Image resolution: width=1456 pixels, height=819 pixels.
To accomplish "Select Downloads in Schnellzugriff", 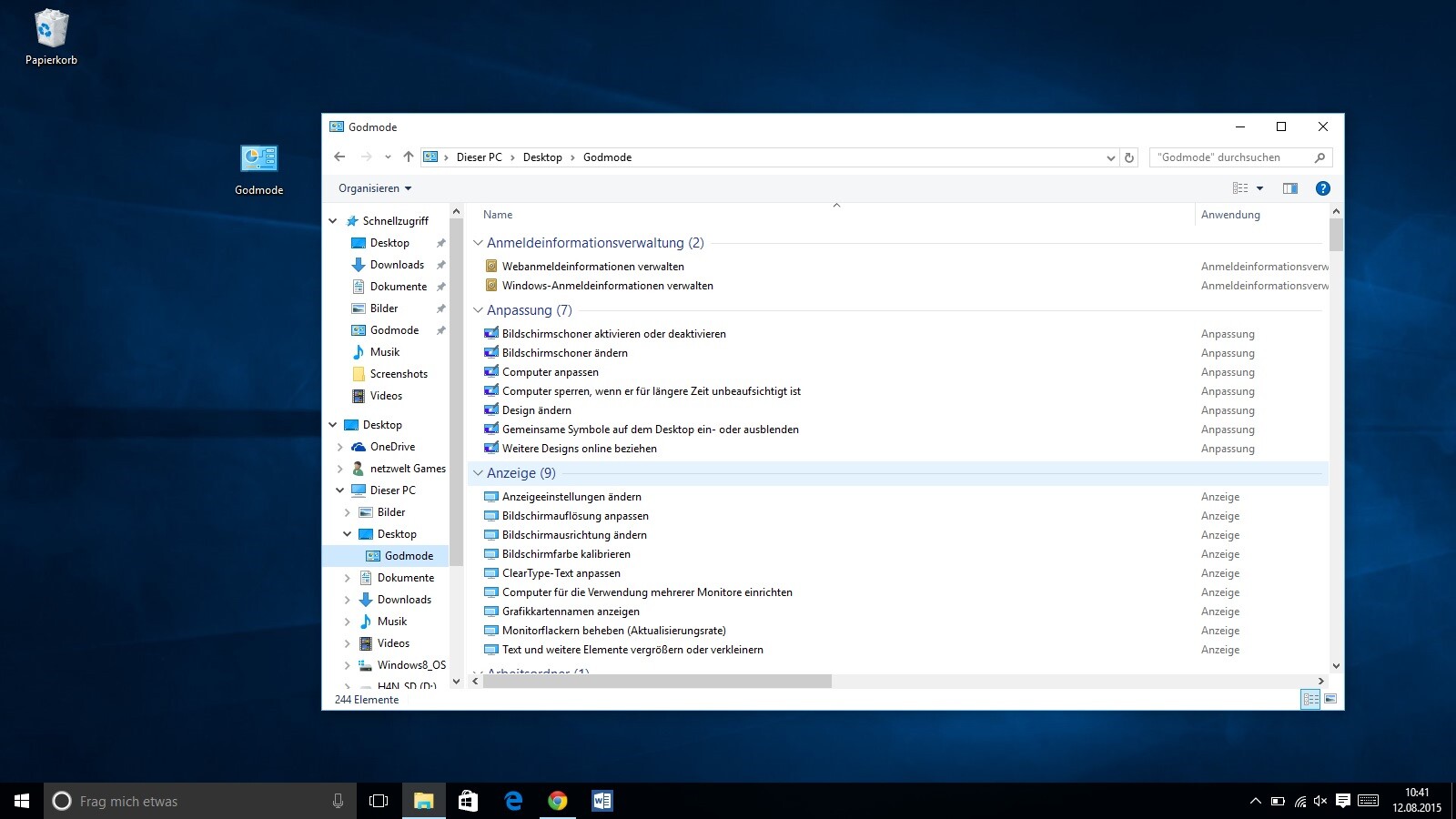I will (397, 265).
